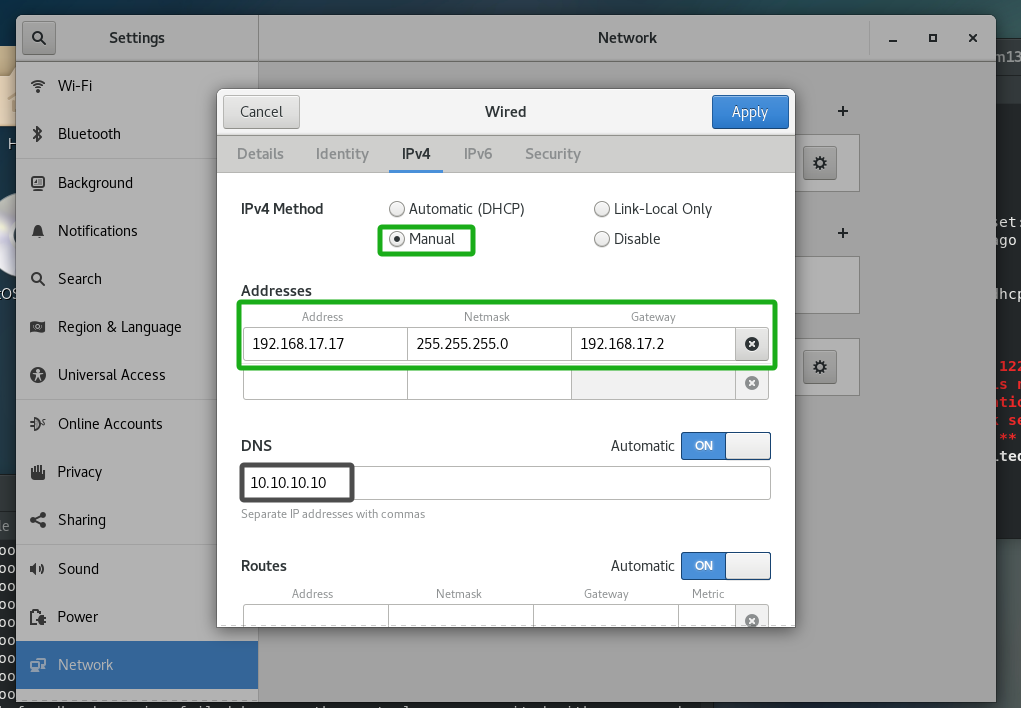Select Automatic (DHCP) radio button

397,209
